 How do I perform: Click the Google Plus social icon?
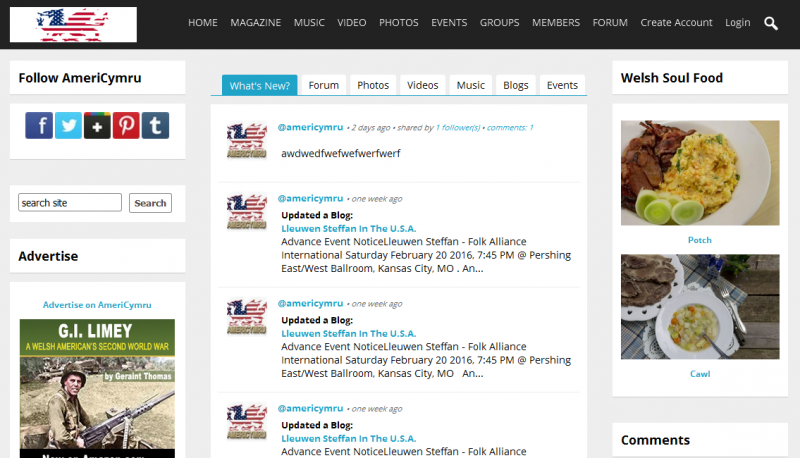pos(97,125)
